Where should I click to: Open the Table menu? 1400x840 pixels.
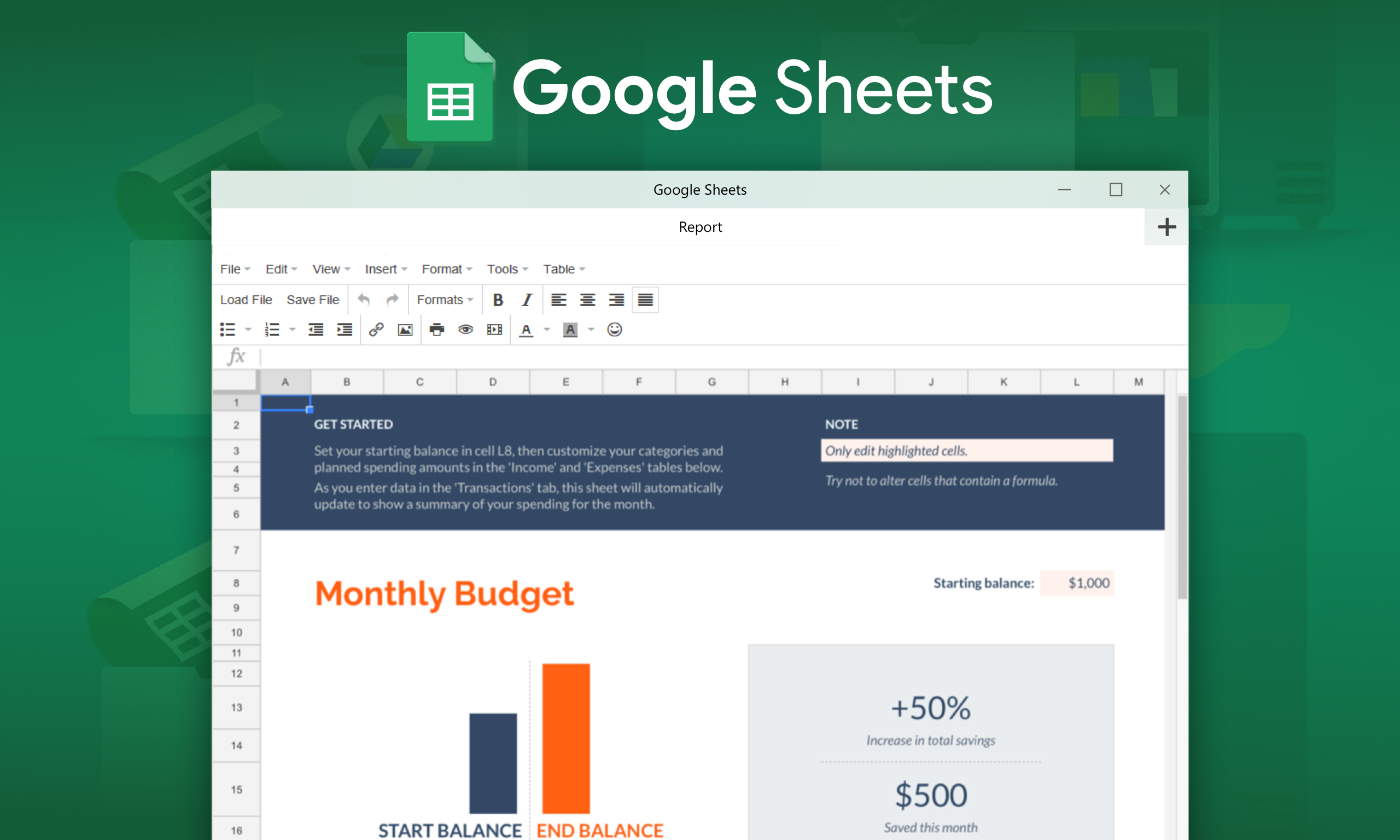564,270
